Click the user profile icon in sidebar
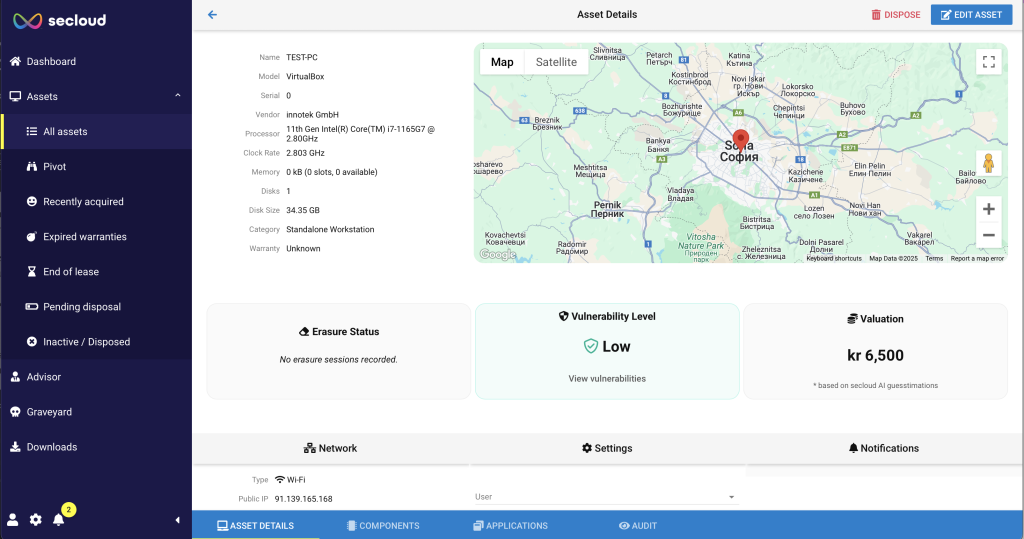 pos(13,519)
